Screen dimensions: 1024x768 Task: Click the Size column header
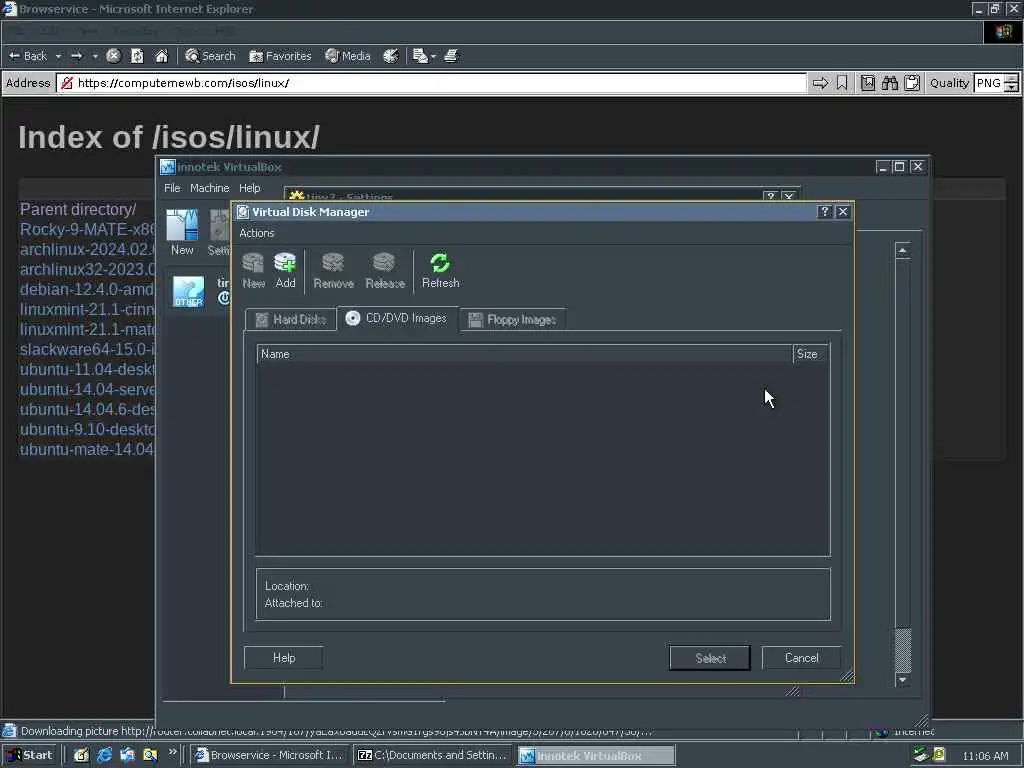810,354
